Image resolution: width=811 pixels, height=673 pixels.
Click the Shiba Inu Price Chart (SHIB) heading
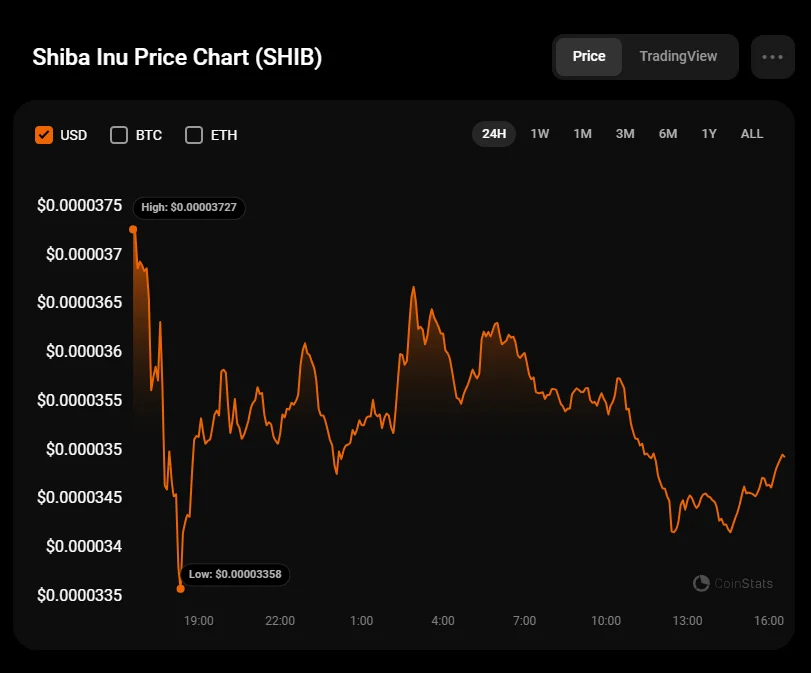coord(177,57)
